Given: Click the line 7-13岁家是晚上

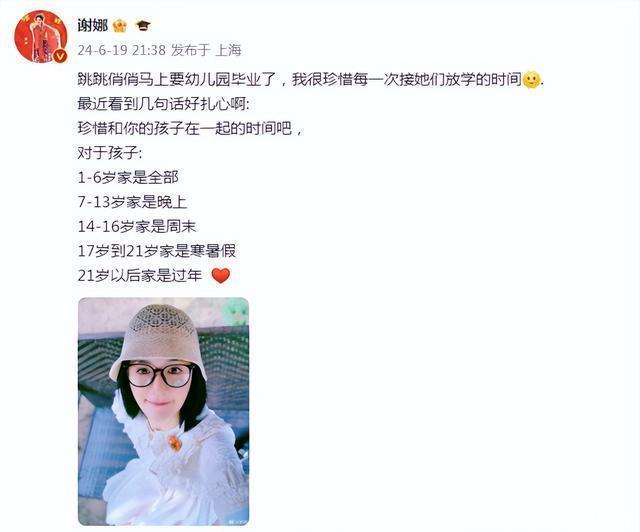Looking at the screenshot, I should pyautogui.click(x=132, y=202).
